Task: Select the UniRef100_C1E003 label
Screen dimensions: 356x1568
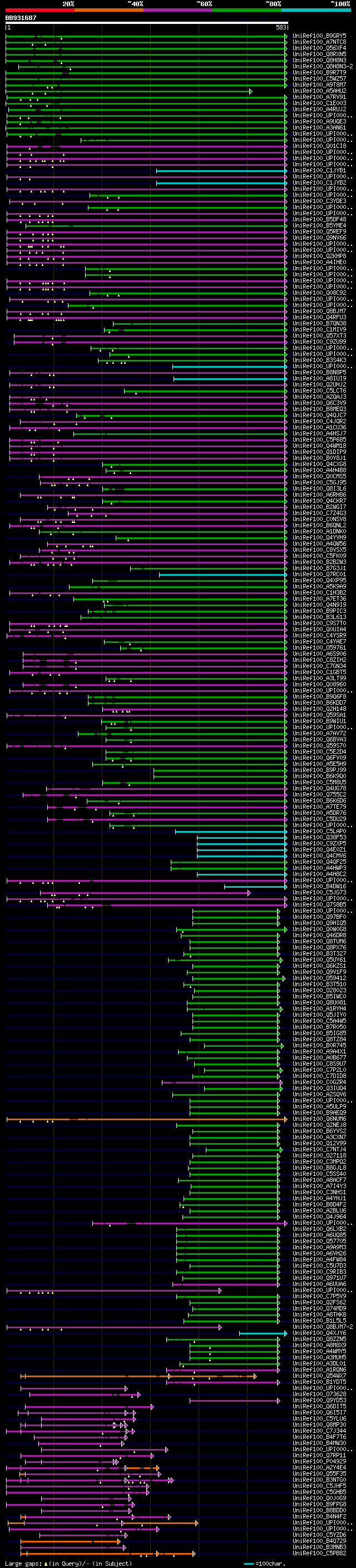Action: coord(319,103)
